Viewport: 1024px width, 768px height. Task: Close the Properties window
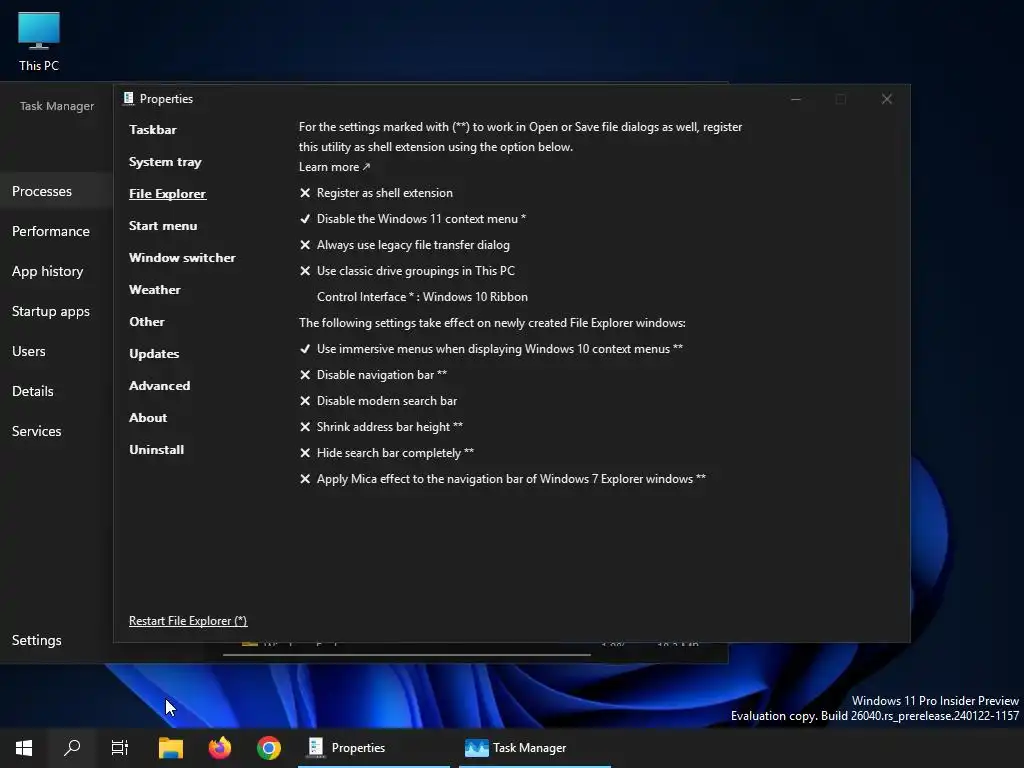886,99
